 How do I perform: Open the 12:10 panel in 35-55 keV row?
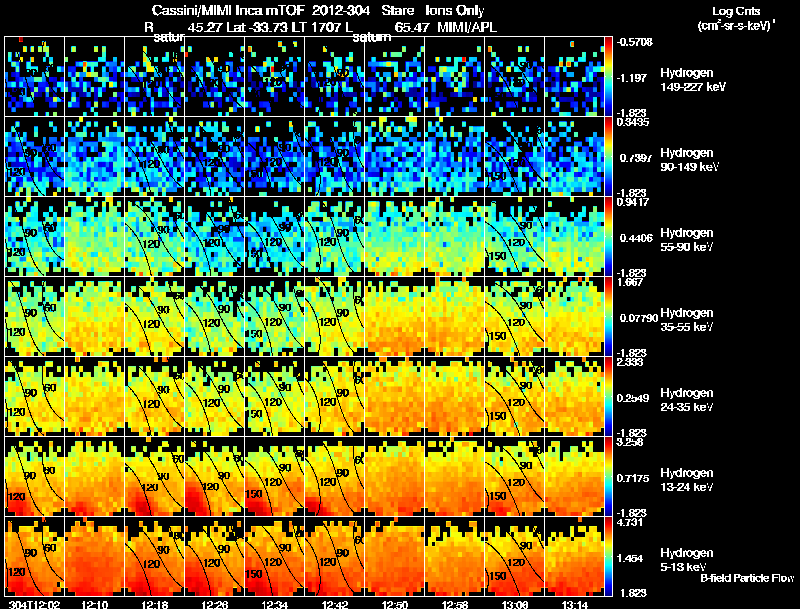[94, 317]
